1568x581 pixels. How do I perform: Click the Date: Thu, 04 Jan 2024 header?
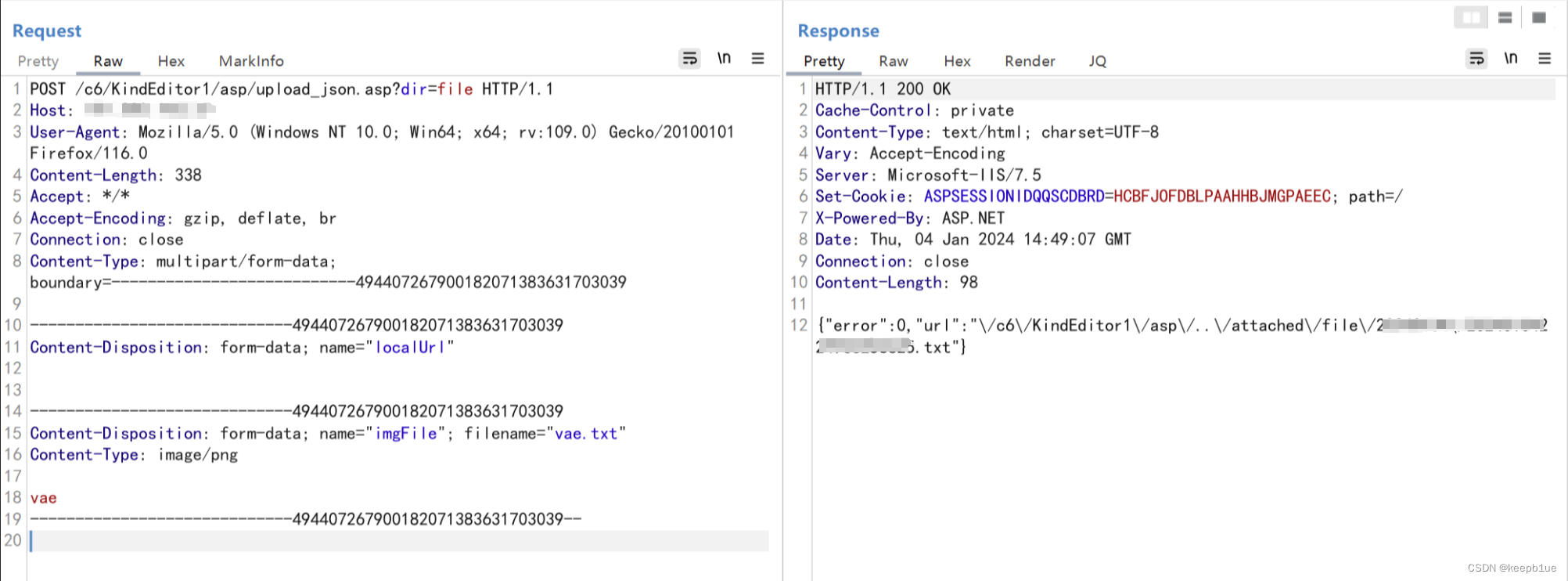pyautogui.click(x=973, y=240)
